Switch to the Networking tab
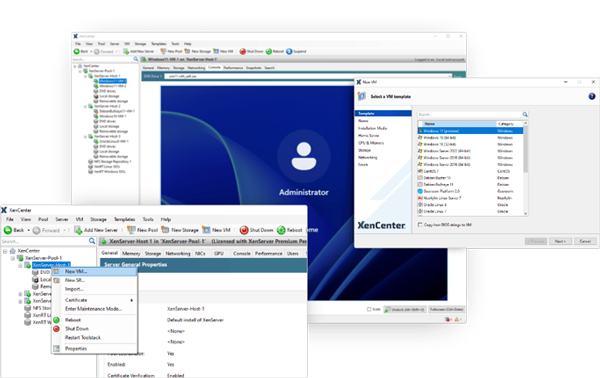 (x=178, y=253)
